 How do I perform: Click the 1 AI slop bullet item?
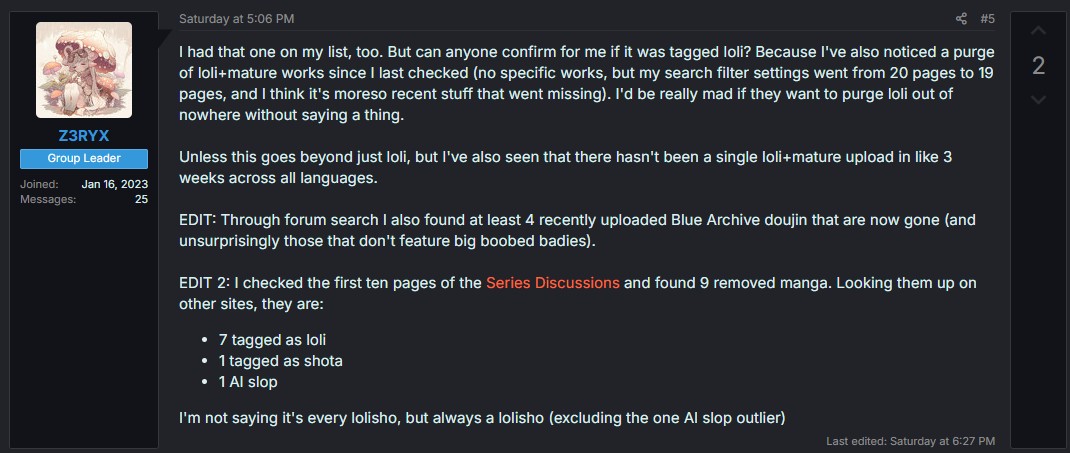click(x=248, y=381)
